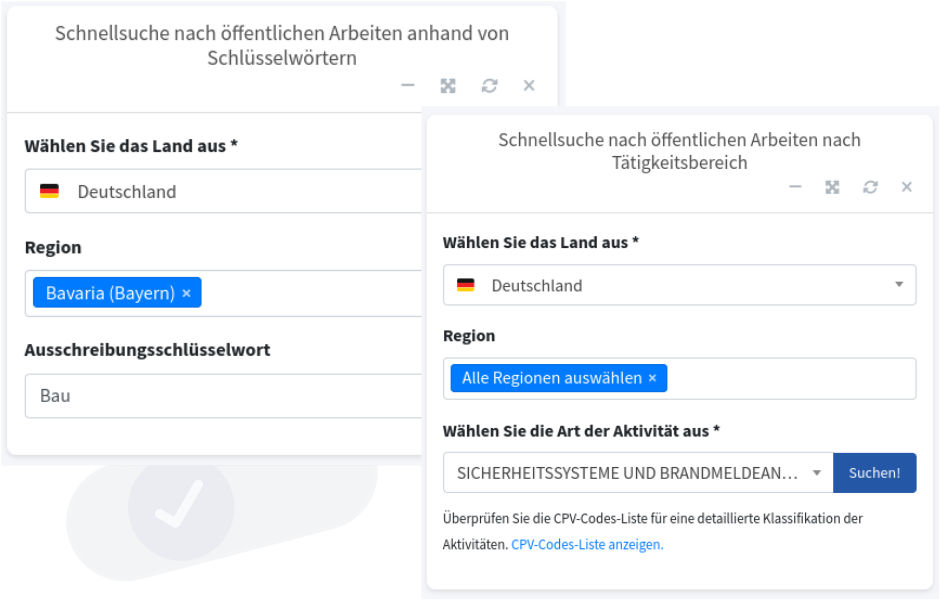Remove the Bavaria (Bayern) region tag
940x600 pixels.
[186, 293]
